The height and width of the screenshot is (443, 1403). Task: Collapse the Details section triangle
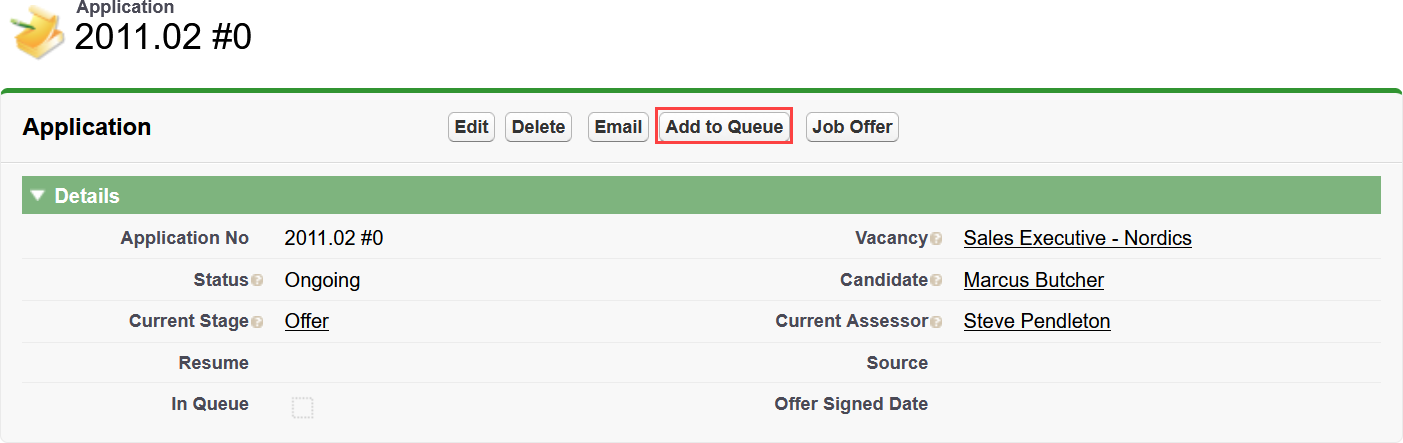click(38, 196)
